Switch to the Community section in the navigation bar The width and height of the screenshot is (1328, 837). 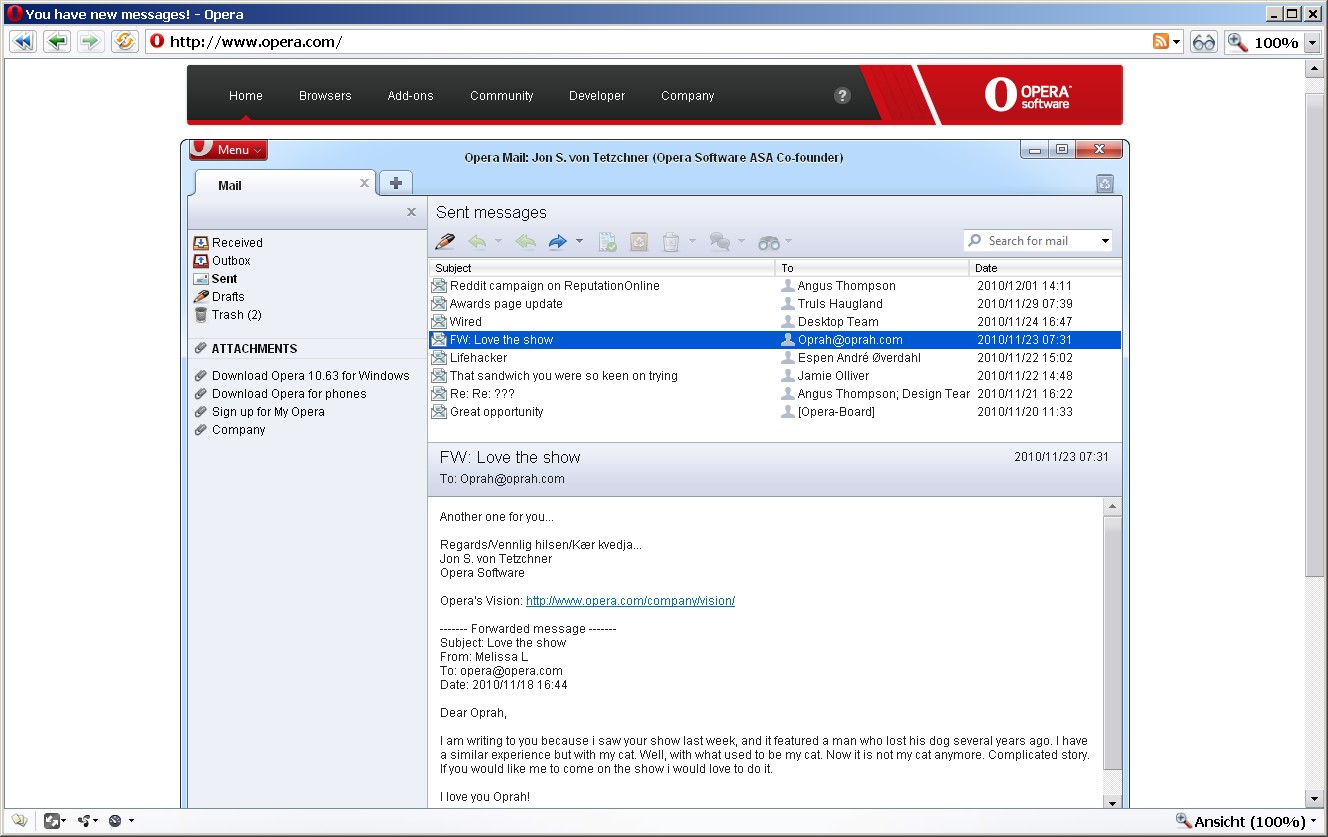point(501,95)
